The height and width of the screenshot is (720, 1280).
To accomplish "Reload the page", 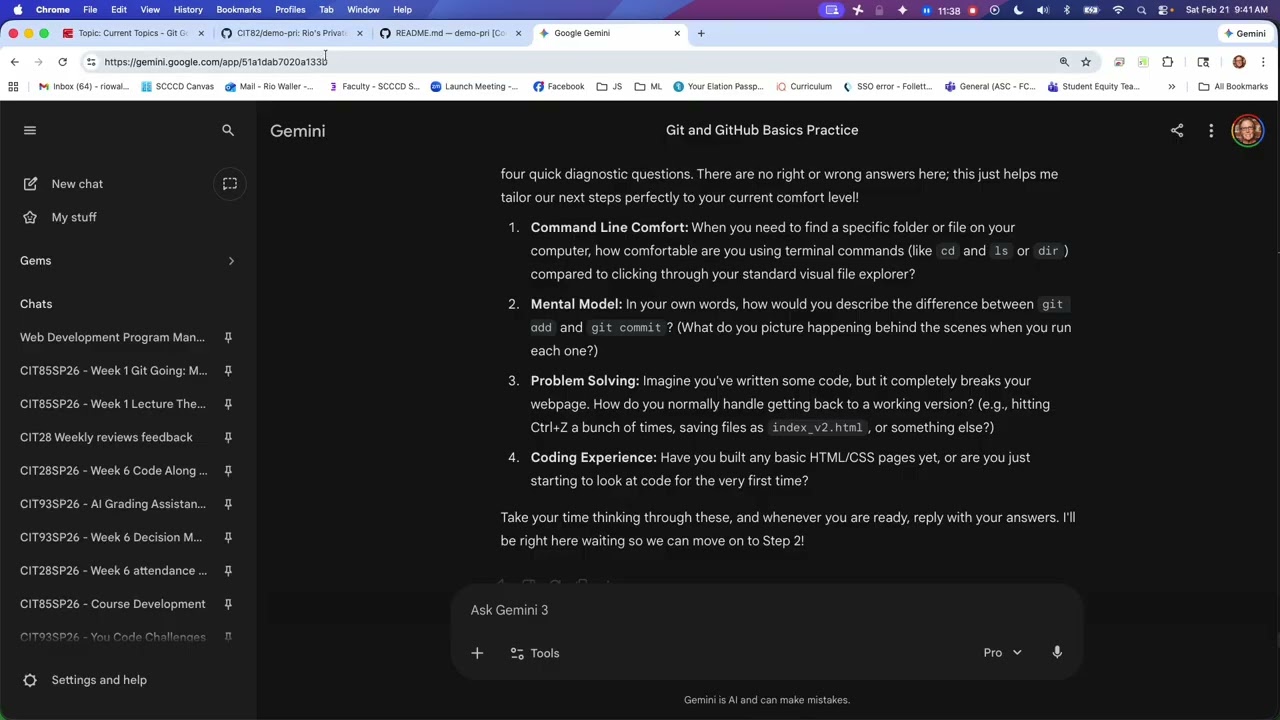I will 62,62.
